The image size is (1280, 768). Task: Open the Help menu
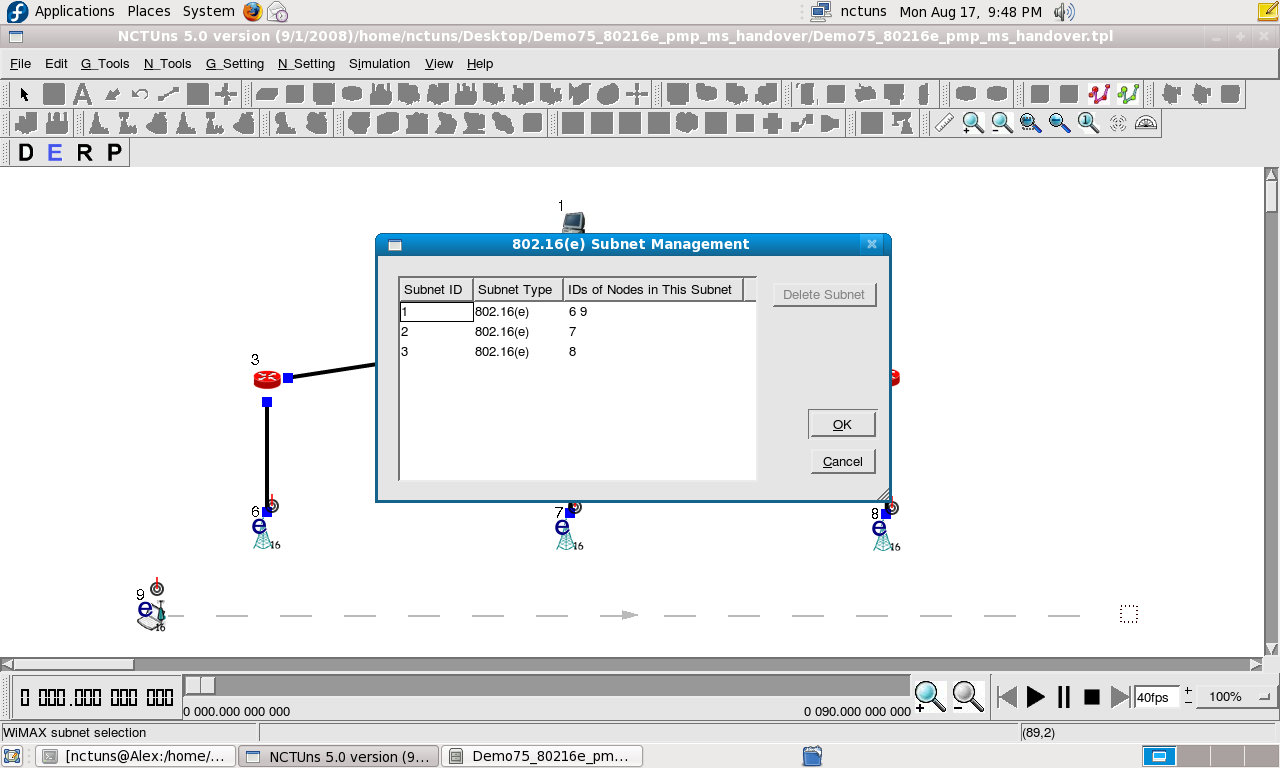point(480,63)
